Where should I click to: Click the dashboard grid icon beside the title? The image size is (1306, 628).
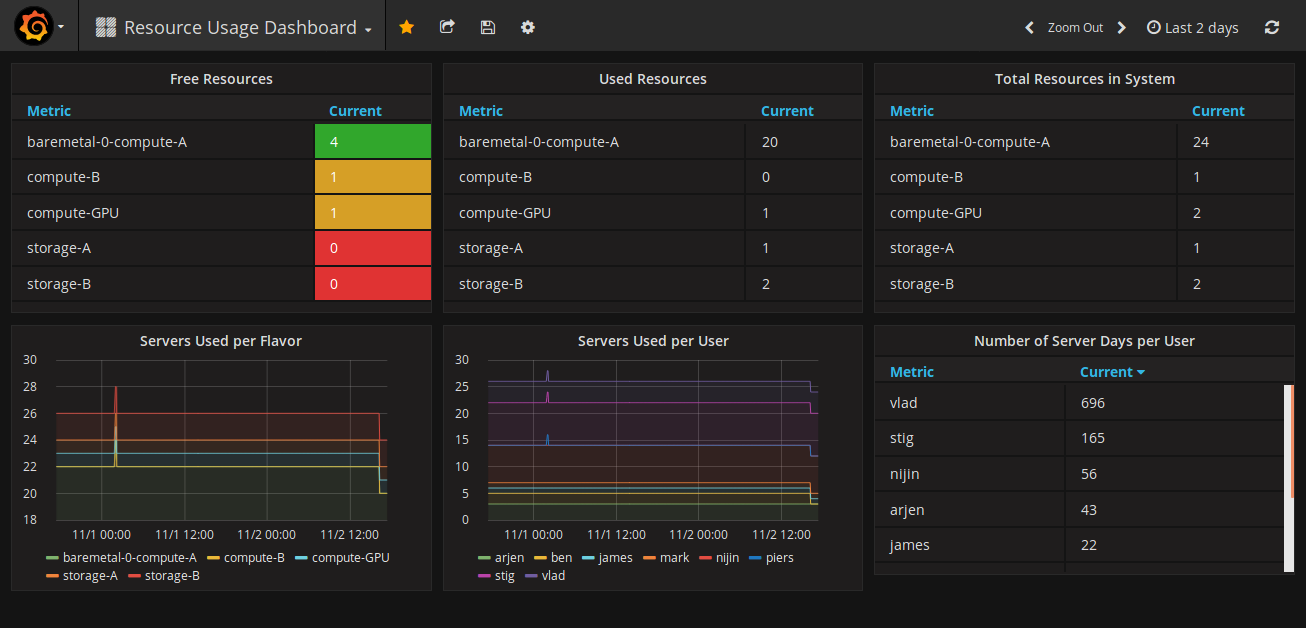click(106, 28)
